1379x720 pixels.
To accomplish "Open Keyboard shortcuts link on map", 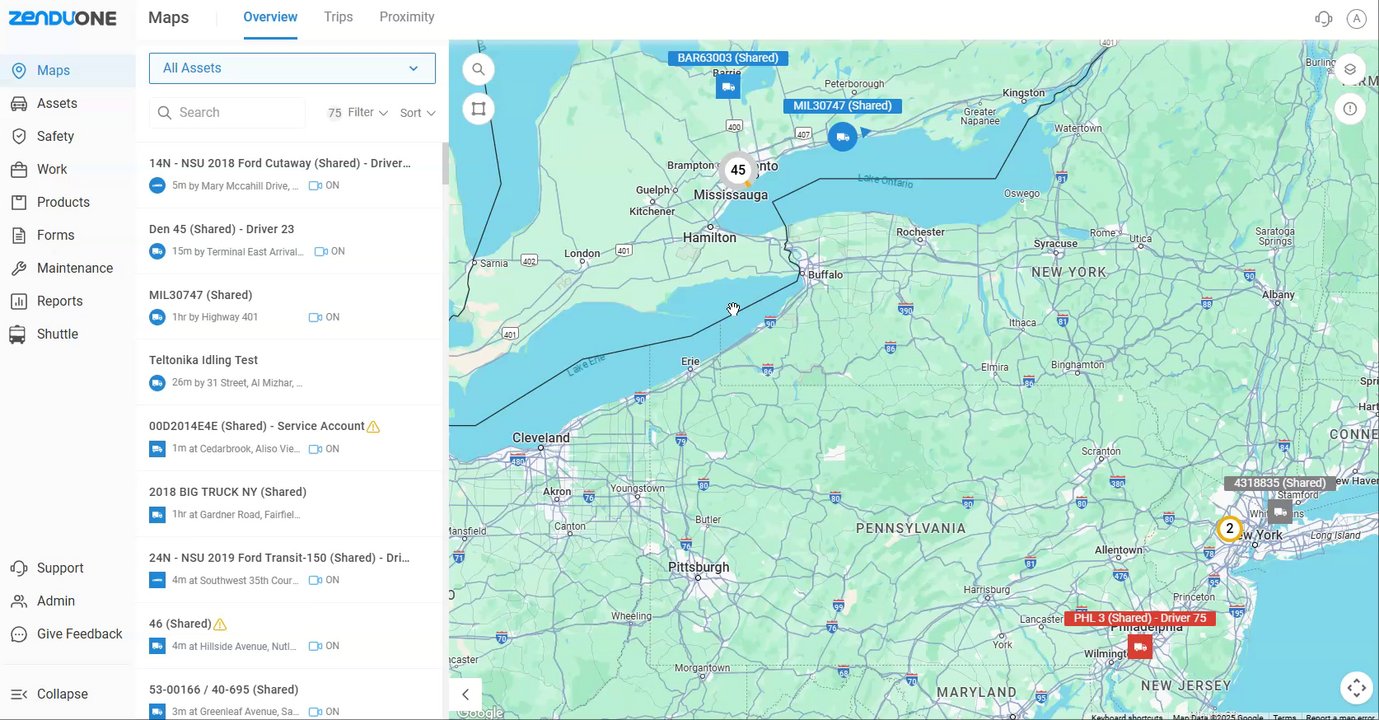I will point(1127,716).
